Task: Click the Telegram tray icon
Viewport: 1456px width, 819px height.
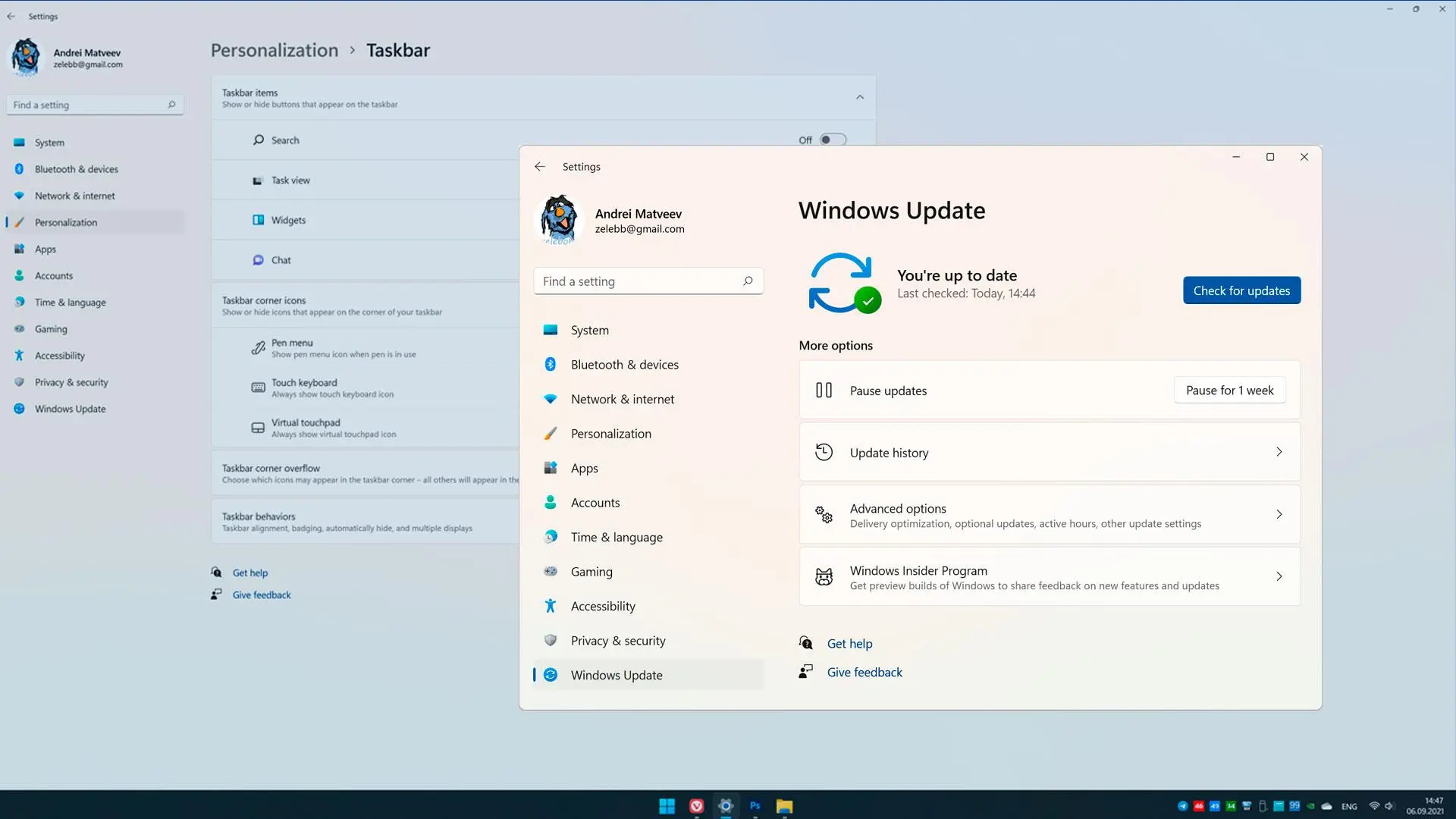Action: click(1182, 806)
